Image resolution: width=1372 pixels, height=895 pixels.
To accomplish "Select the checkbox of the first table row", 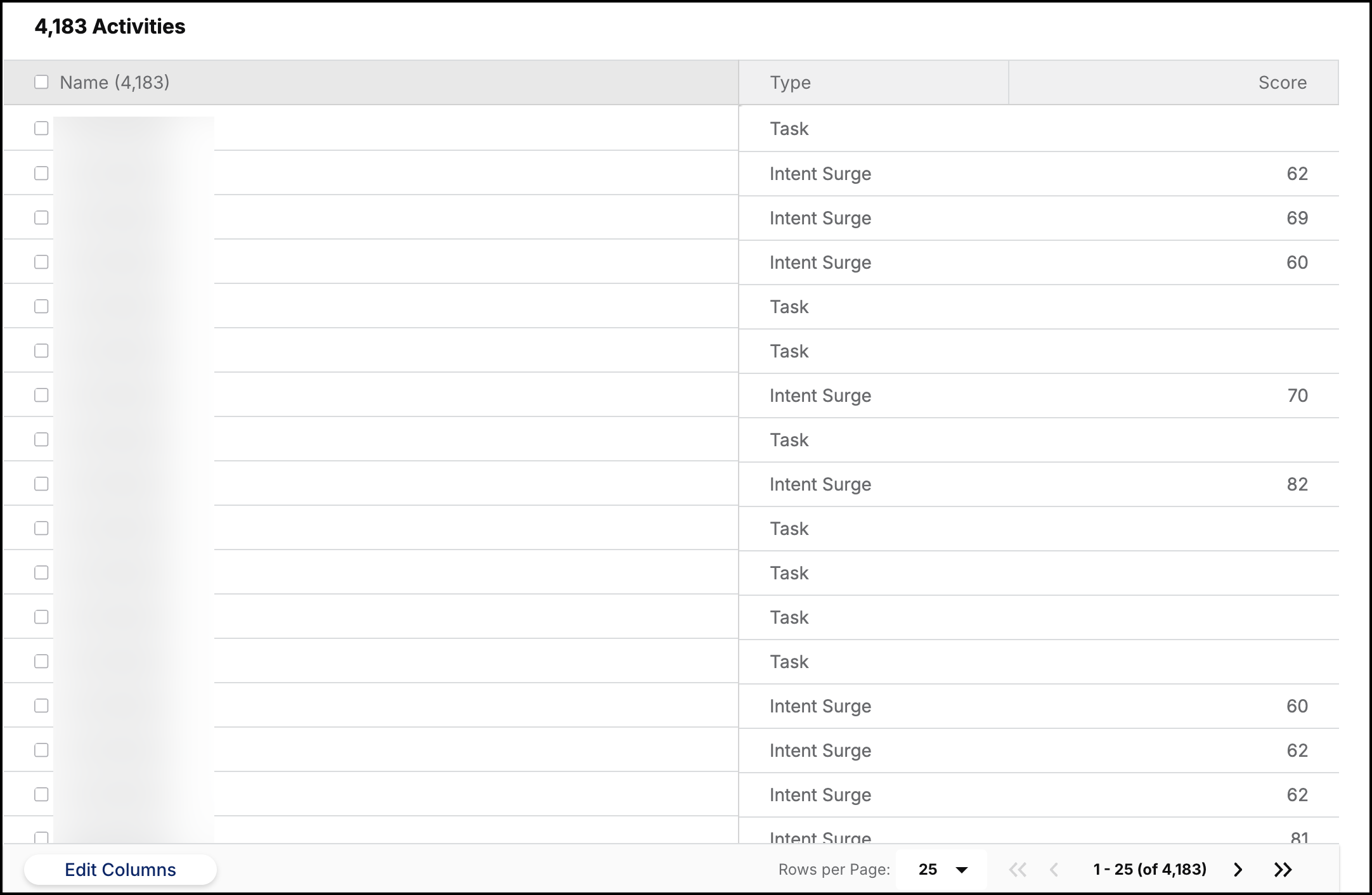I will click(41, 128).
